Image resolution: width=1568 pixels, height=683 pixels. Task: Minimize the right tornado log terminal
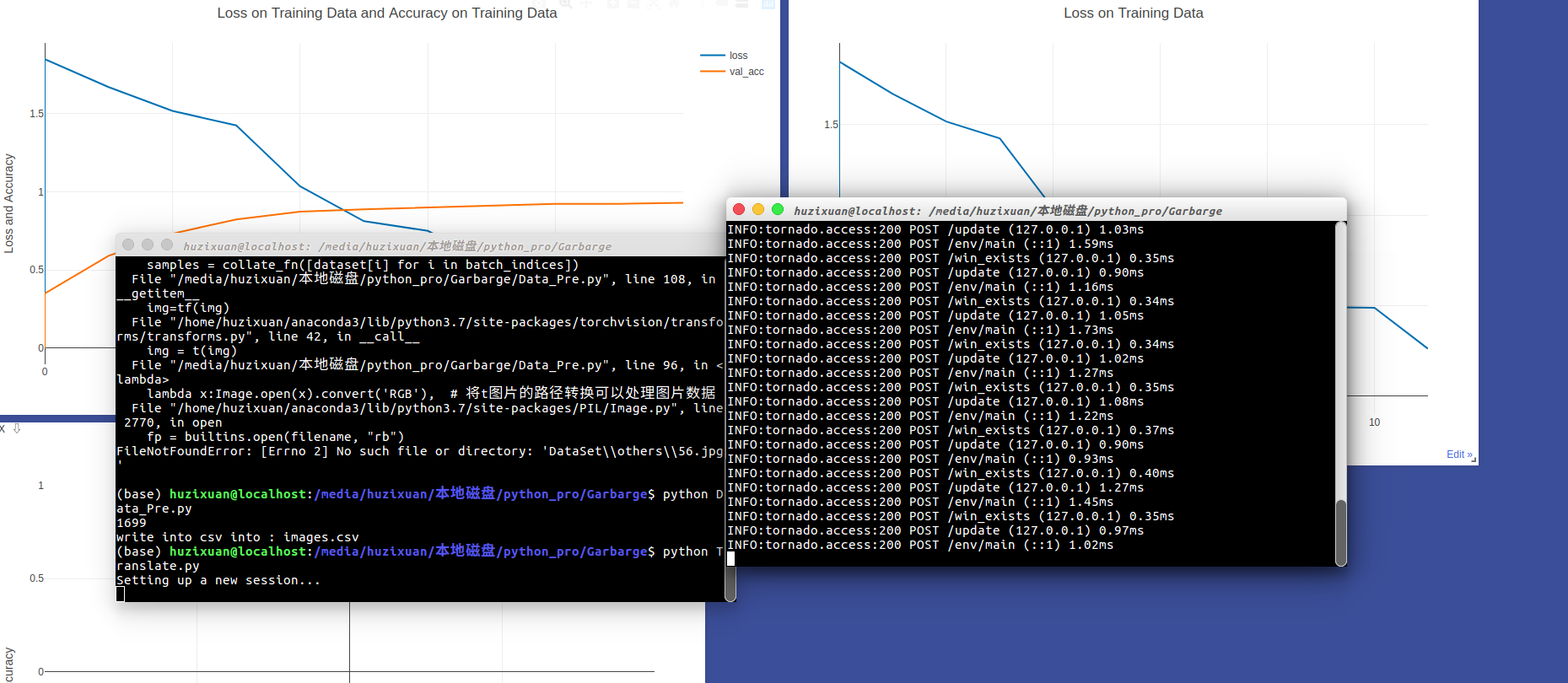tap(758, 209)
